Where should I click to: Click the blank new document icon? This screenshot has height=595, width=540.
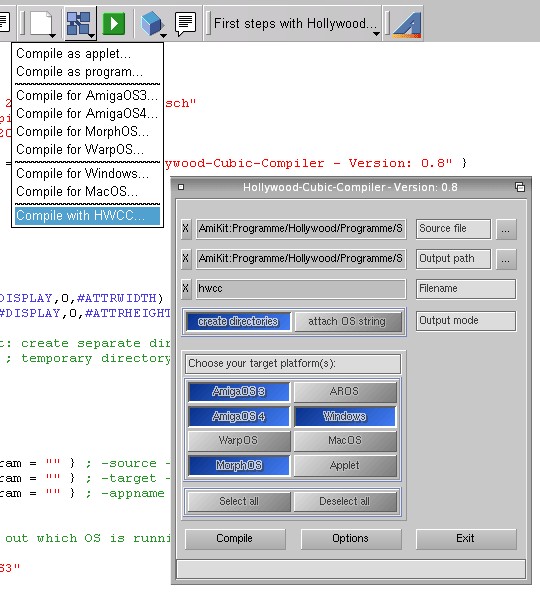point(40,24)
